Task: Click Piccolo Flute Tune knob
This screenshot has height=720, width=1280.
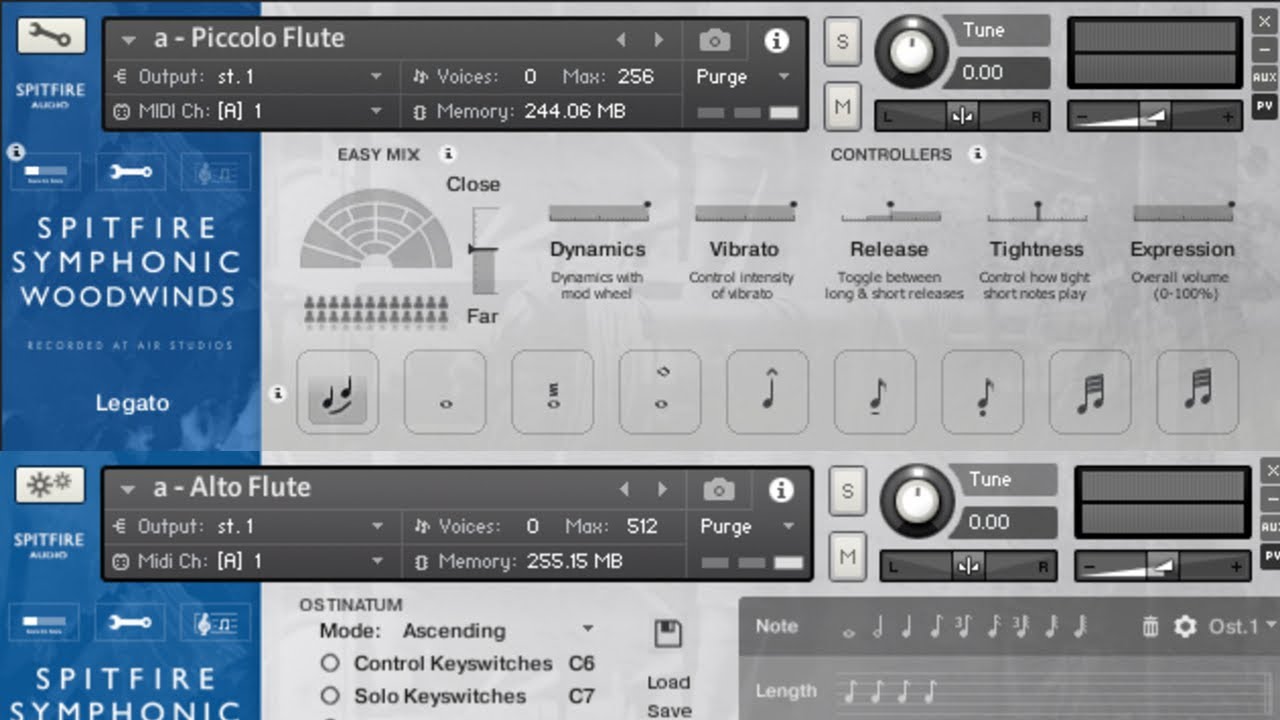Action: tap(911, 52)
